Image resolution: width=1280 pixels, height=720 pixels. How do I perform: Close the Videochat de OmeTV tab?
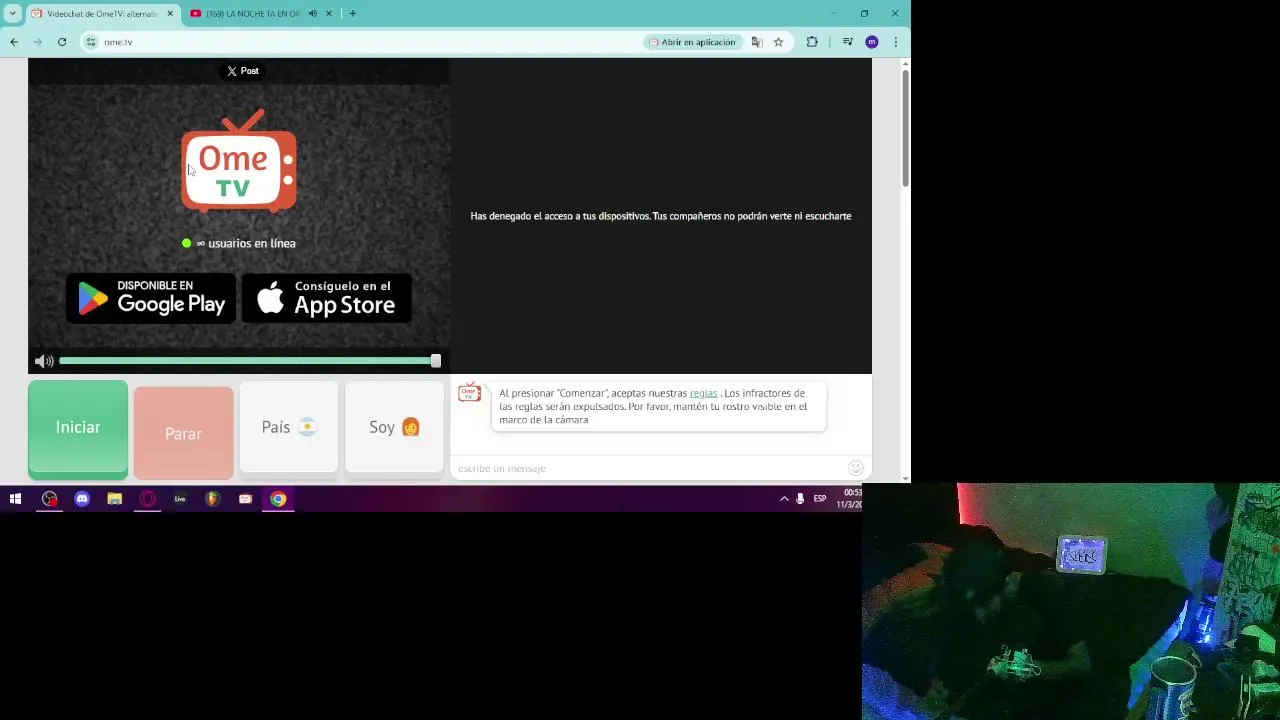point(170,14)
